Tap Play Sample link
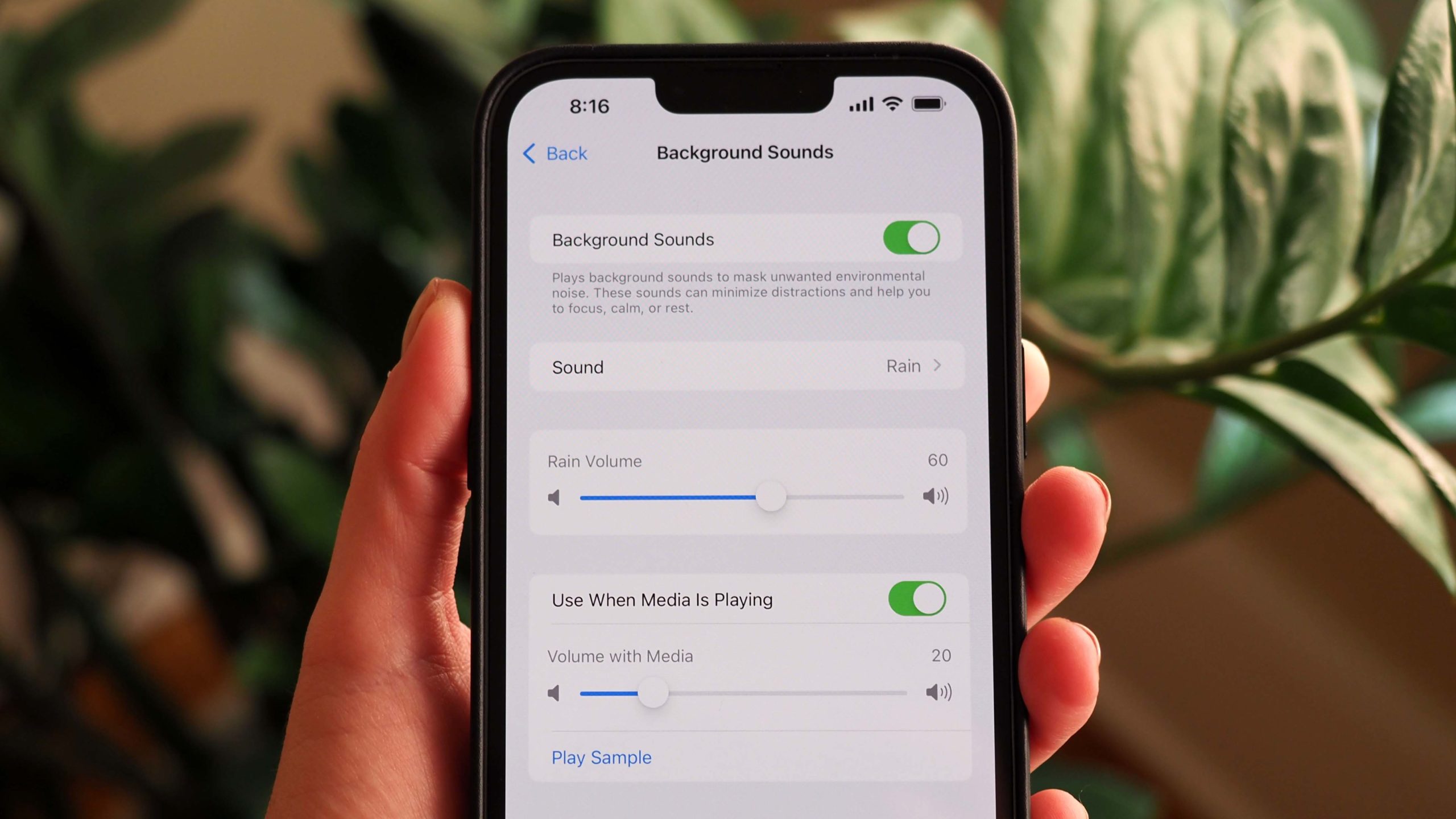Image resolution: width=1456 pixels, height=819 pixels. [600, 757]
